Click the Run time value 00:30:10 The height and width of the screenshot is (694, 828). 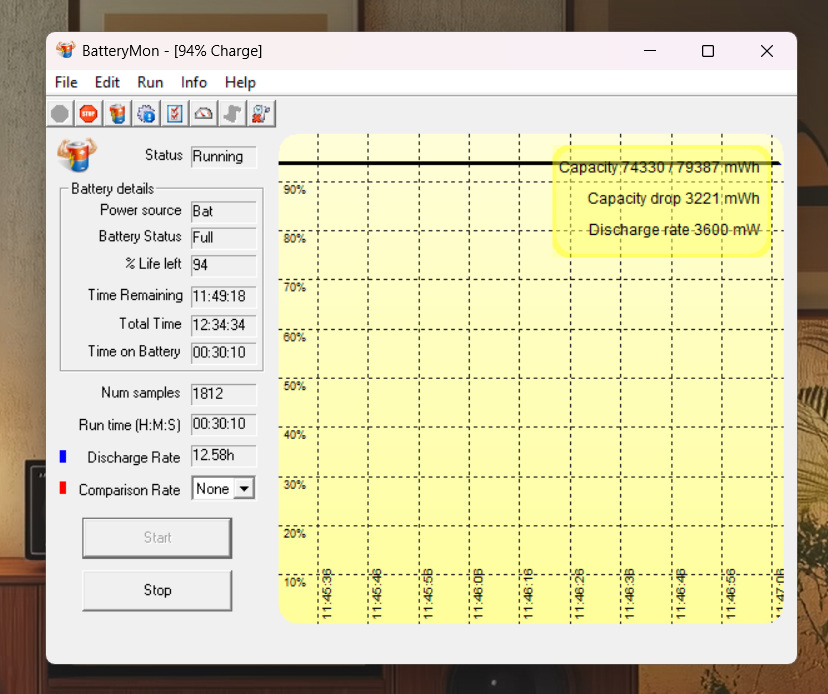(224, 424)
